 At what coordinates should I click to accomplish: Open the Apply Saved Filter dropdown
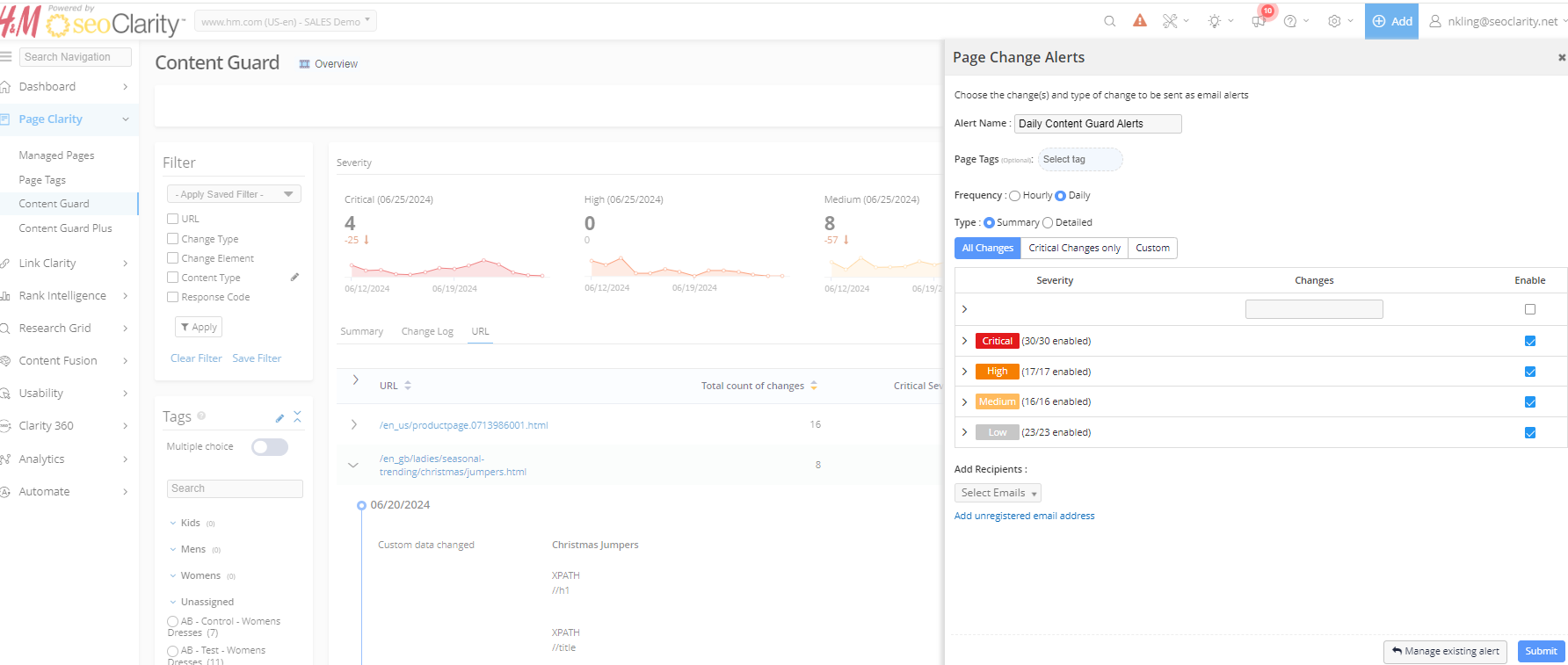click(x=234, y=194)
